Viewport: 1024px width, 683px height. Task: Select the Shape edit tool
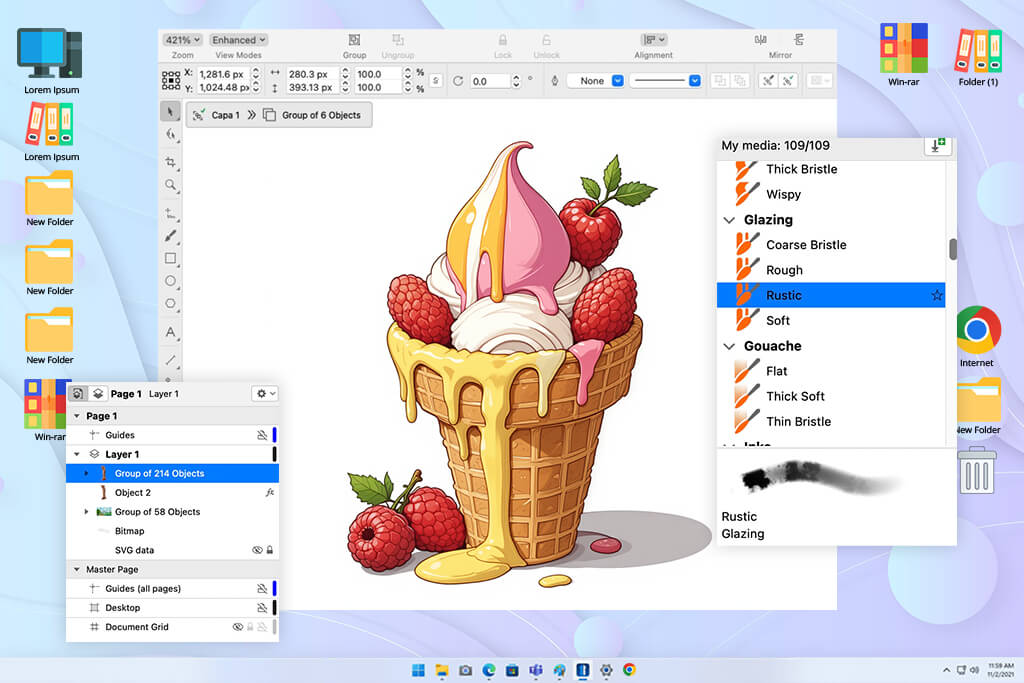171,135
